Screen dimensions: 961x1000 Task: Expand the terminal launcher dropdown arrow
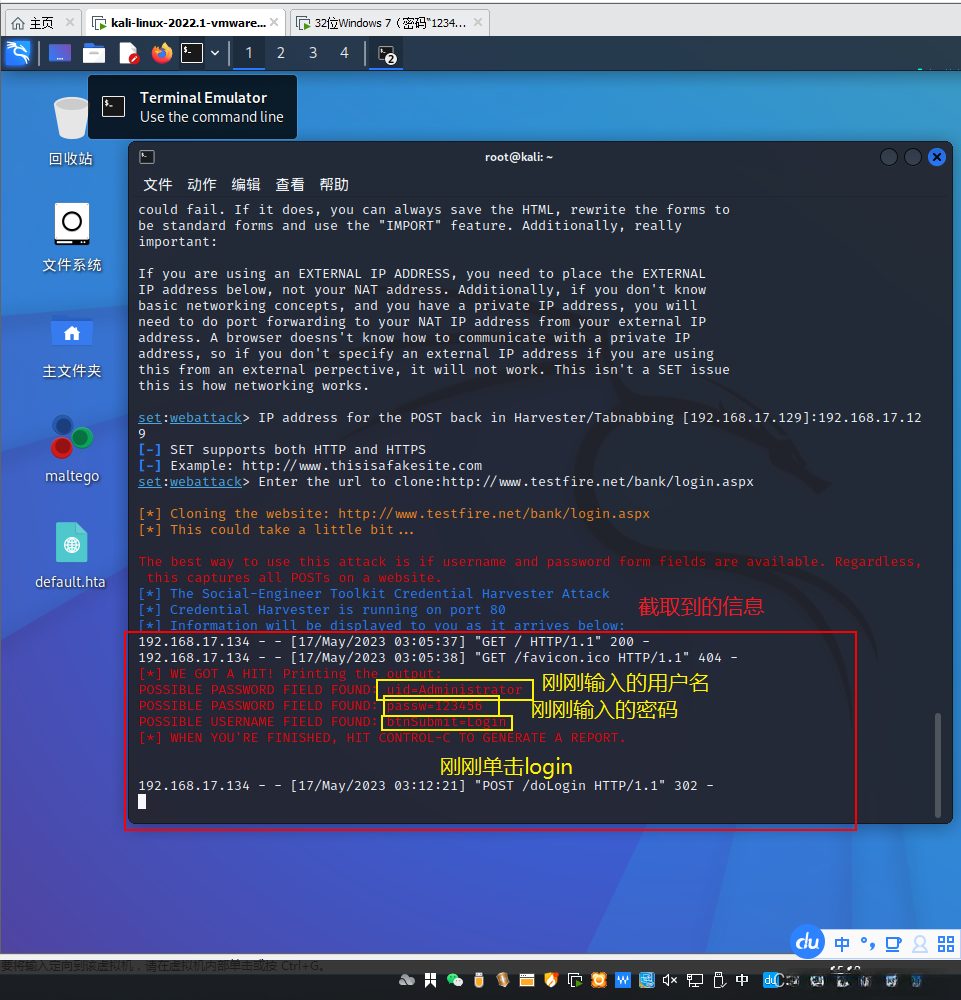tap(215, 53)
